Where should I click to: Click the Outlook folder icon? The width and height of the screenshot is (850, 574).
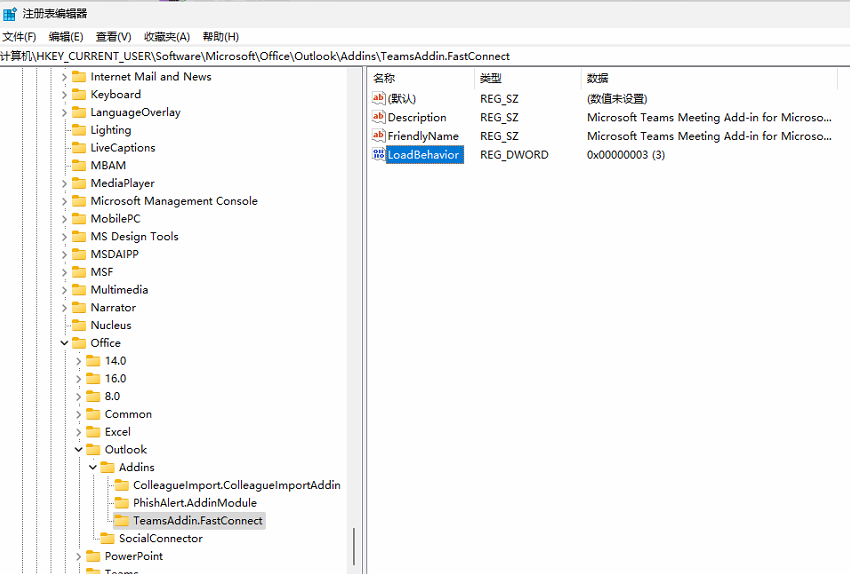93,449
